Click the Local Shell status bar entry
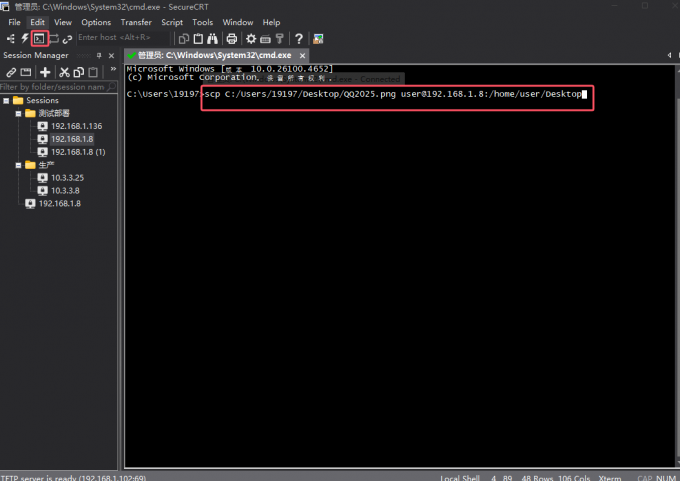The image size is (680, 481). tap(460, 478)
